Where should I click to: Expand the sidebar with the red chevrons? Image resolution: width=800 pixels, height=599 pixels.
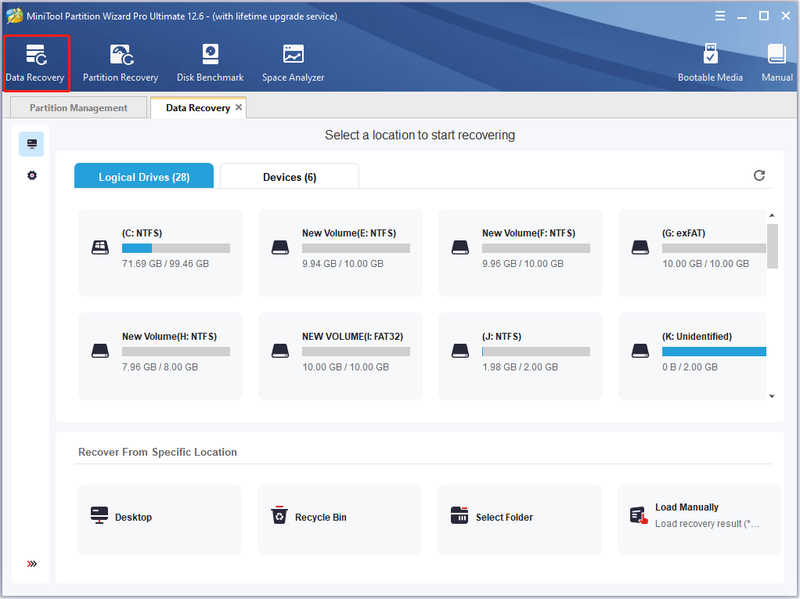pyautogui.click(x=32, y=564)
